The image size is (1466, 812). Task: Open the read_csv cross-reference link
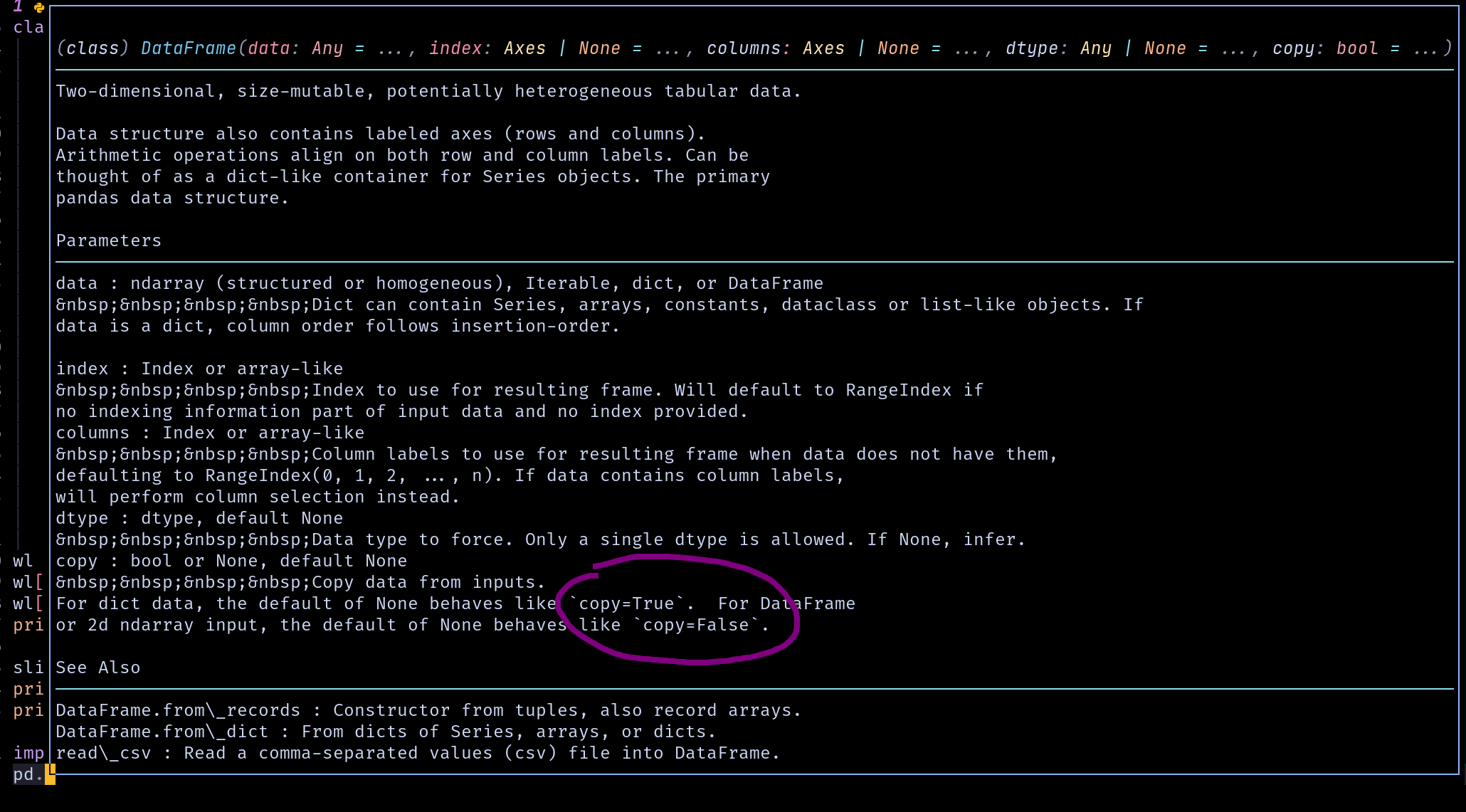[x=102, y=752]
